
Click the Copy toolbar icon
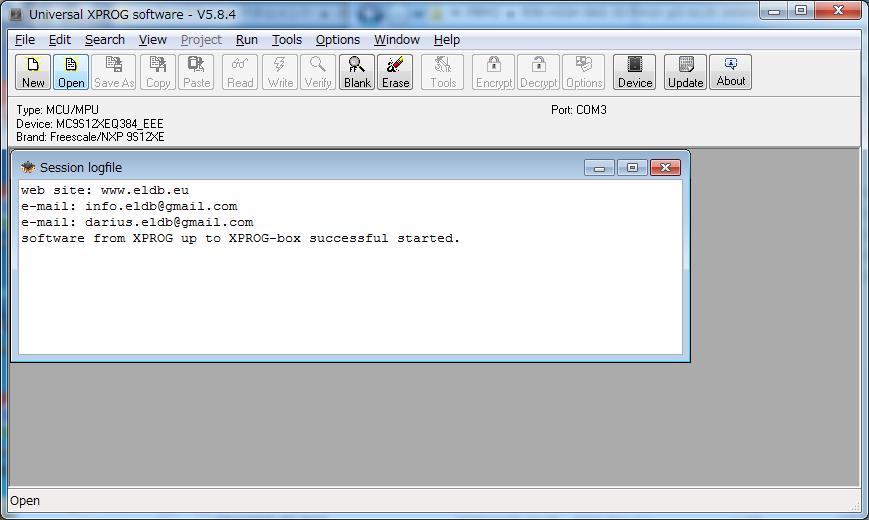(158, 72)
